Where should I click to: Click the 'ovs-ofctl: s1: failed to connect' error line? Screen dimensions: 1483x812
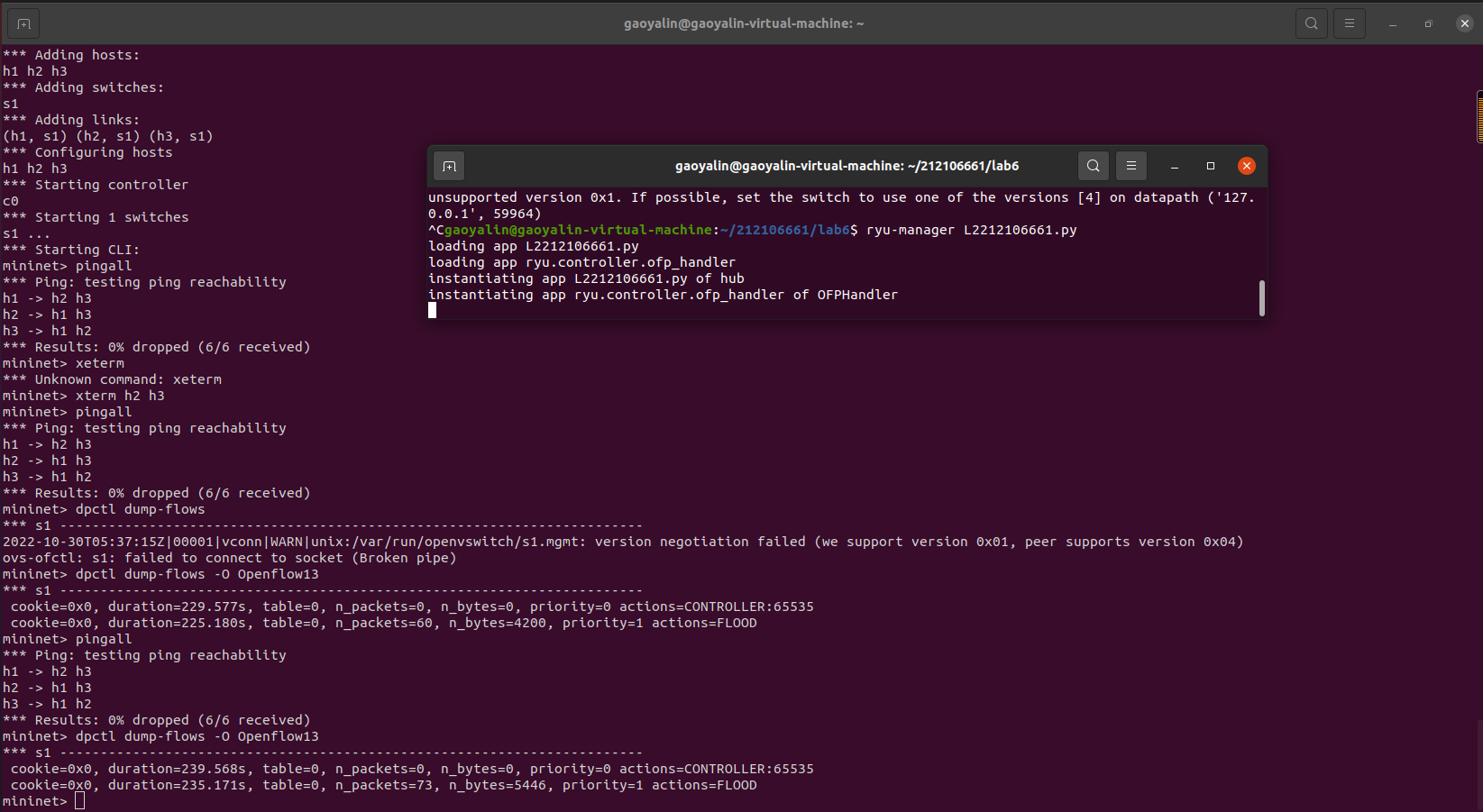(x=230, y=558)
